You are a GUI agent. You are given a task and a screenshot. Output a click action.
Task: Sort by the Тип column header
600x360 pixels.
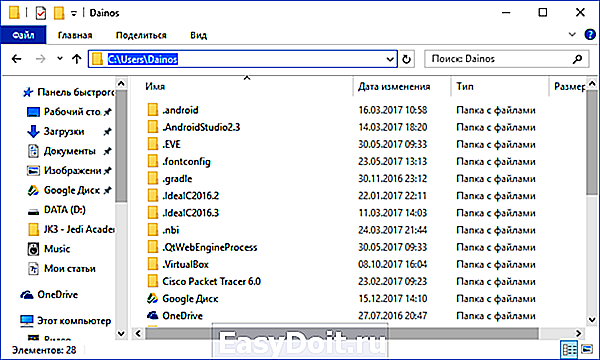point(465,86)
